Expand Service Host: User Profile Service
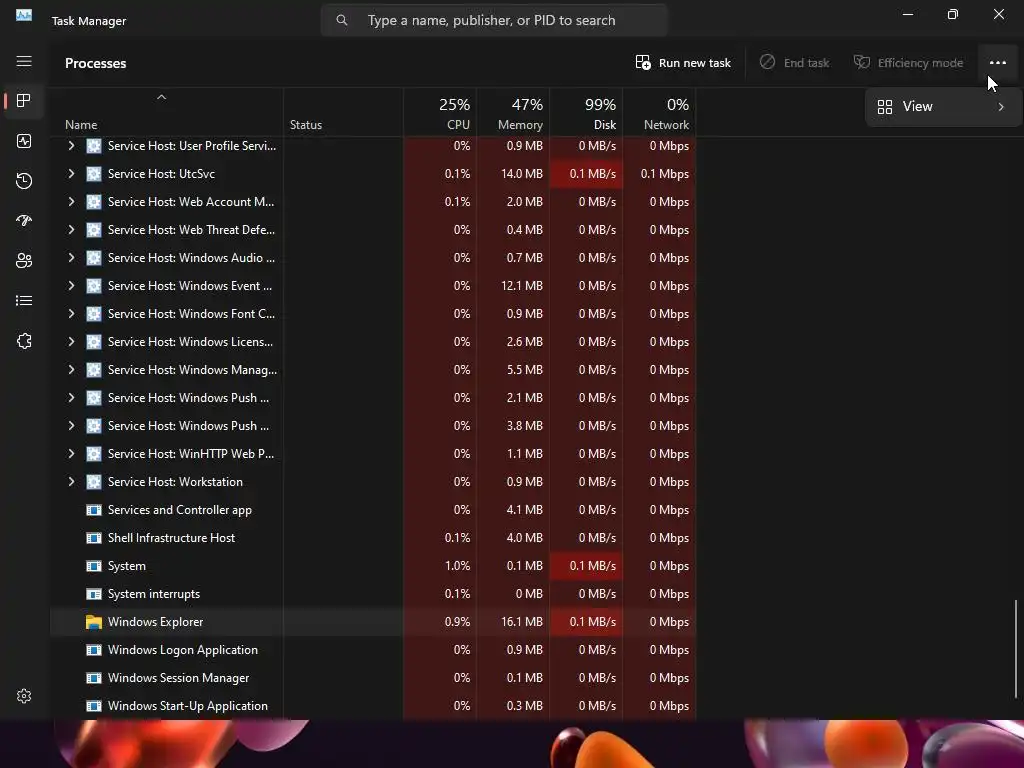Viewport: 1024px width, 768px height. pos(71,146)
